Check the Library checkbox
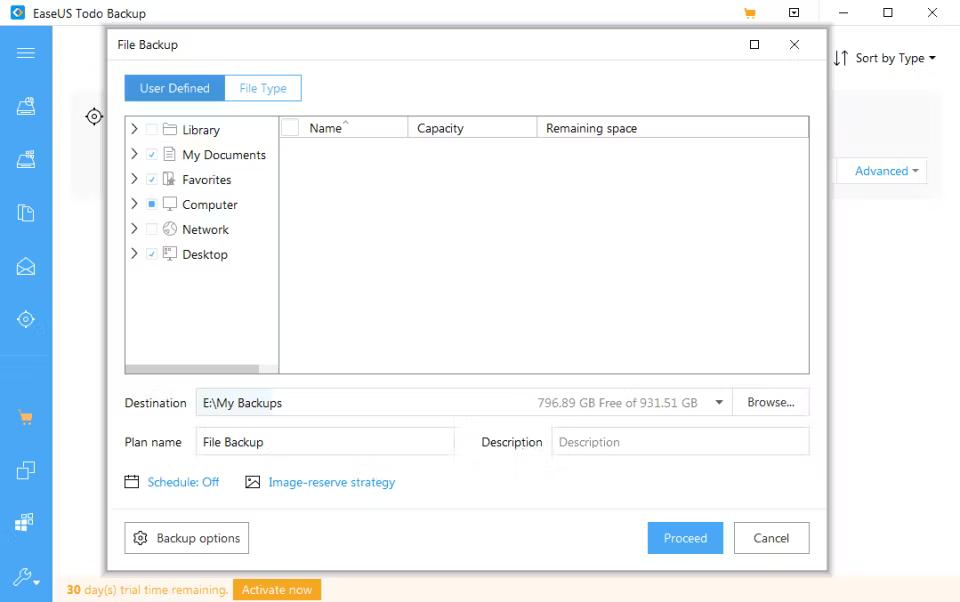Screen dimensions: 960x602 coord(152,129)
